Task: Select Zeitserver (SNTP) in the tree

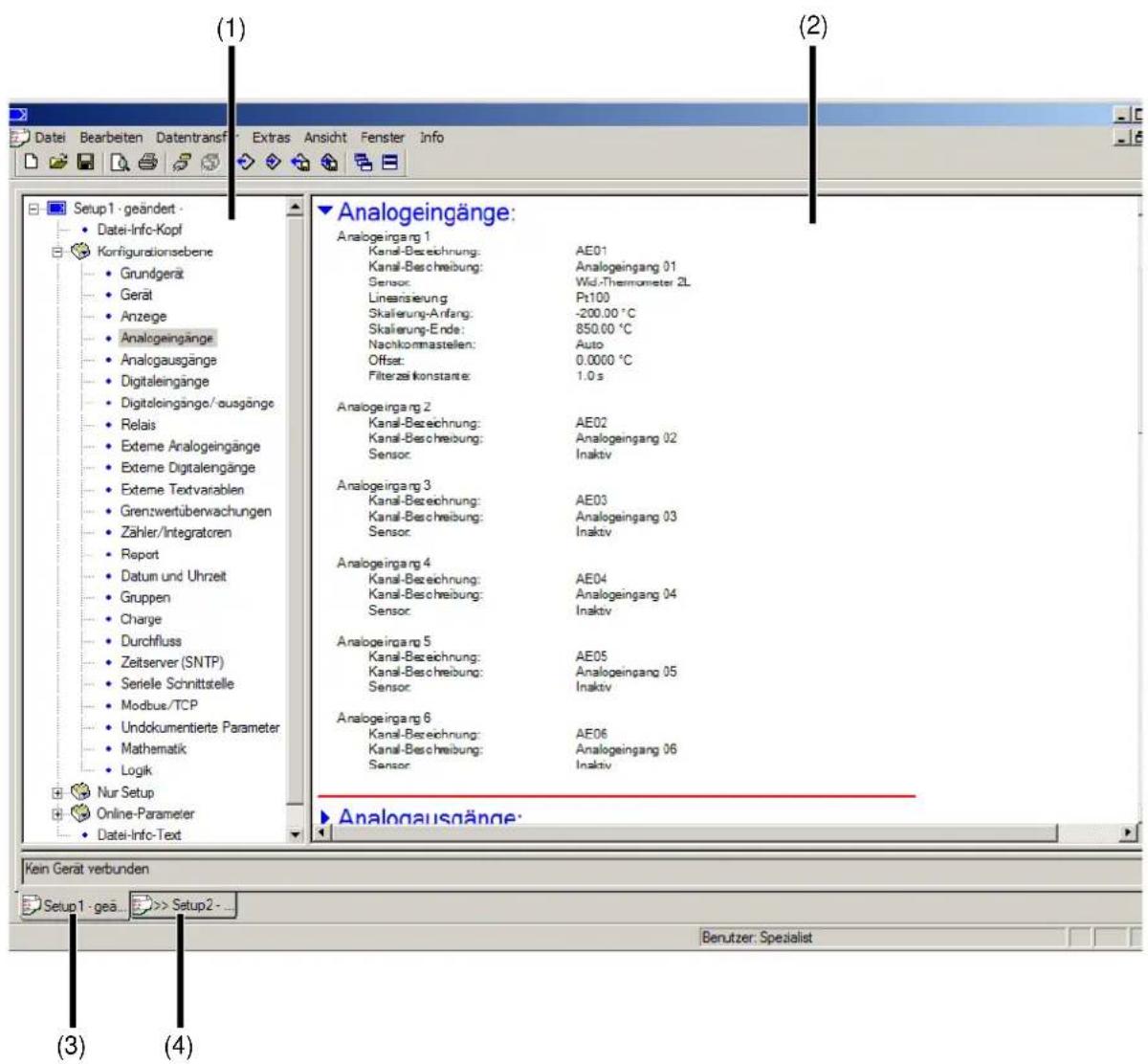Action: 172,662
